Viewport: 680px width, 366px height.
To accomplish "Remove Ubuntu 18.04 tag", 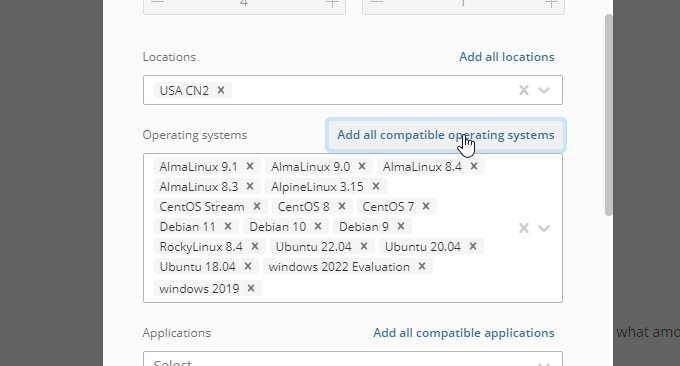I will pyautogui.click(x=248, y=266).
